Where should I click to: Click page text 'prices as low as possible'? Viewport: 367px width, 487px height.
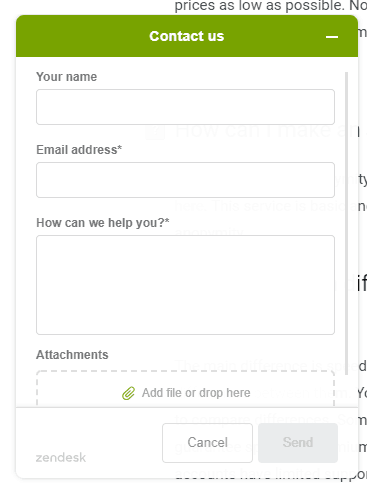point(259,6)
